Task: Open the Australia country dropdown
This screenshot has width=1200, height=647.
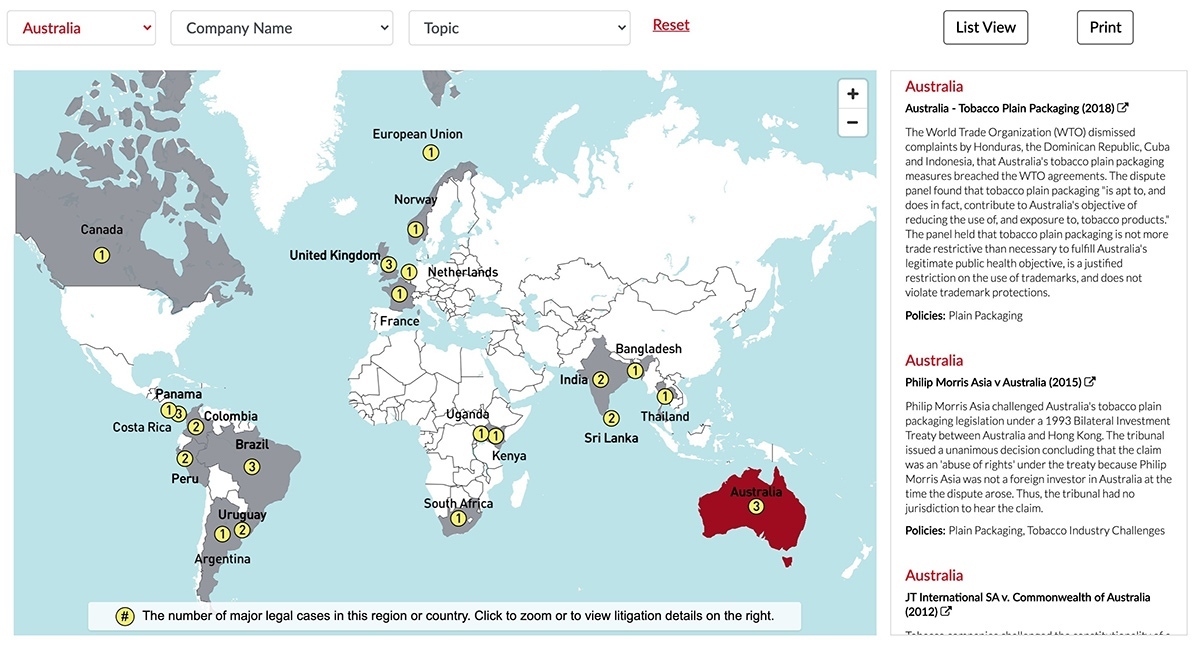Action: [81, 28]
